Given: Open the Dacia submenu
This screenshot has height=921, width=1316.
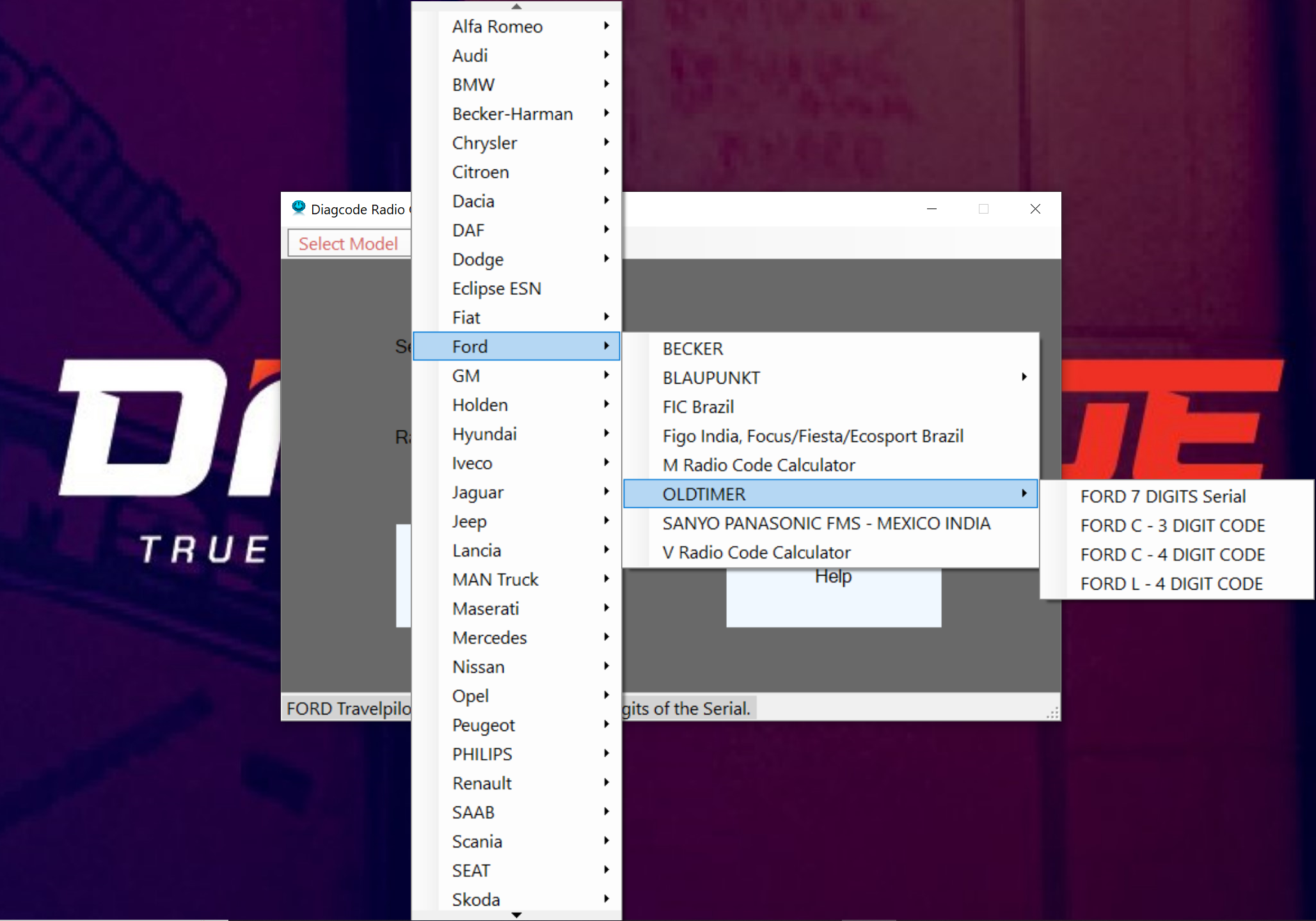Looking at the screenshot, I should 516,201.
